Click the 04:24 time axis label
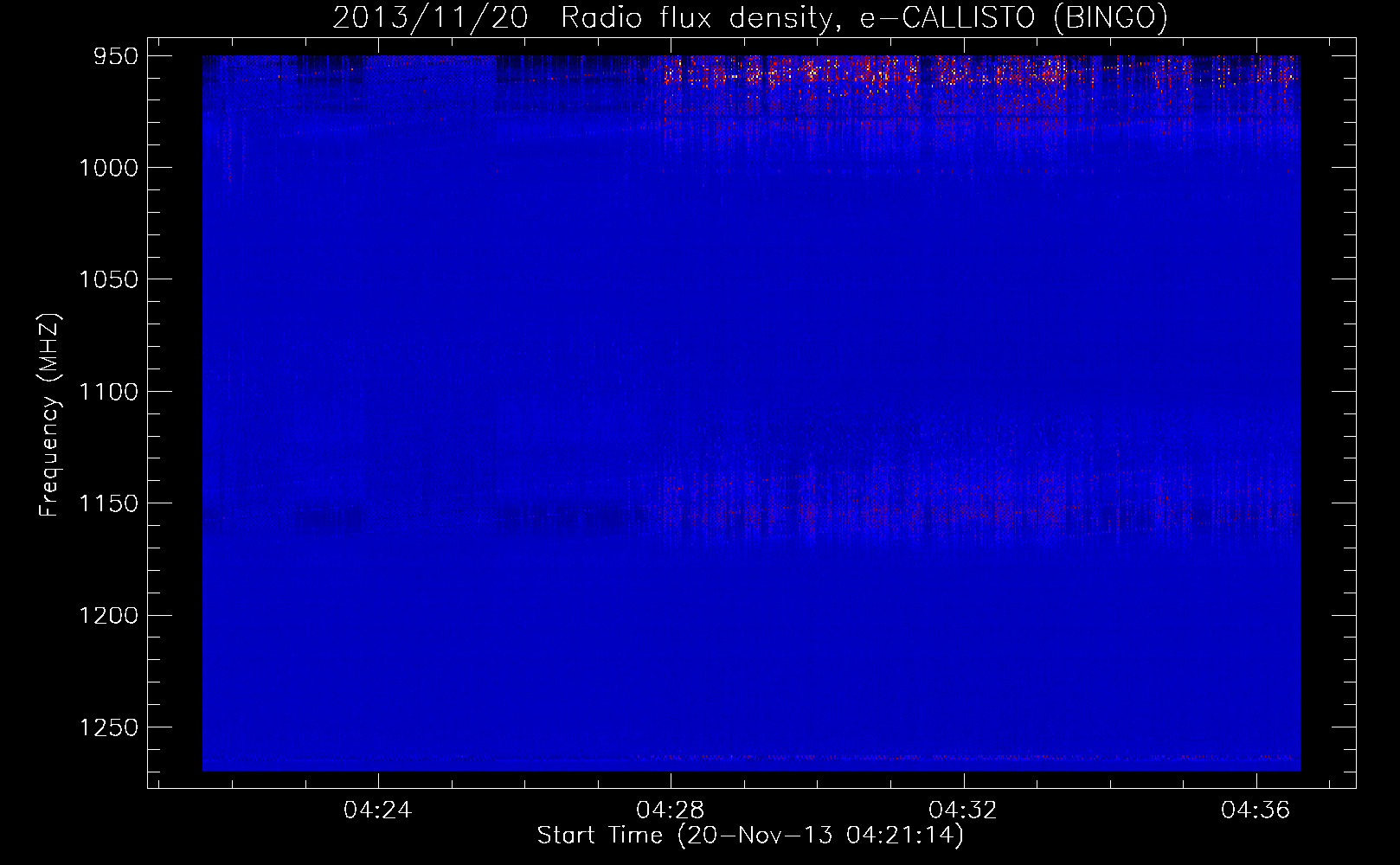Image resolution: width=1400 pixels, height=865 pixels. [378, 810]
